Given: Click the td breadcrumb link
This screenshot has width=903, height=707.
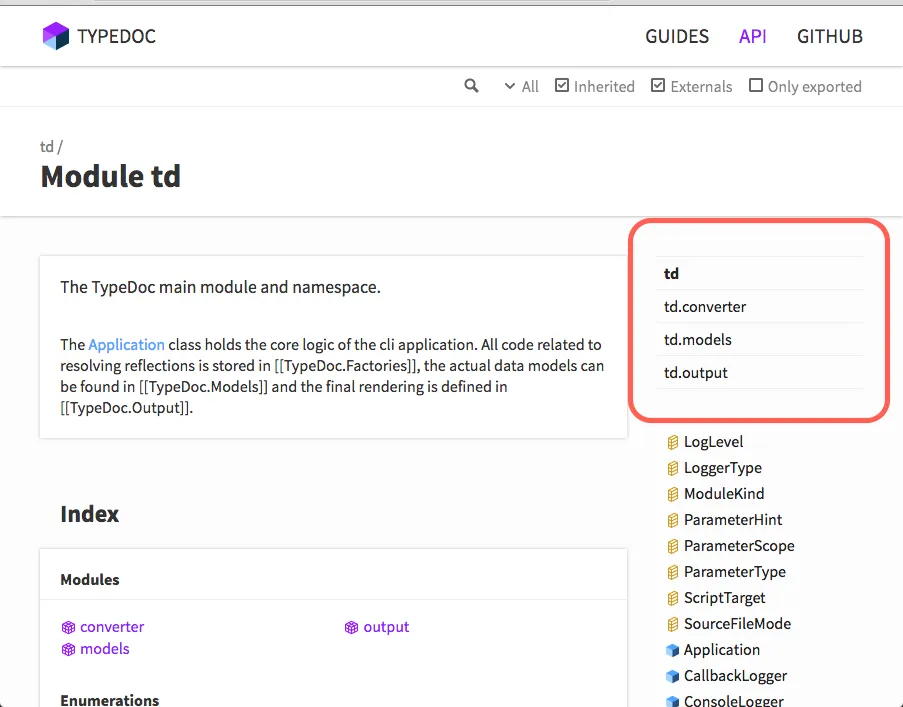Looking at the screenshot, I should coord(47,147).
